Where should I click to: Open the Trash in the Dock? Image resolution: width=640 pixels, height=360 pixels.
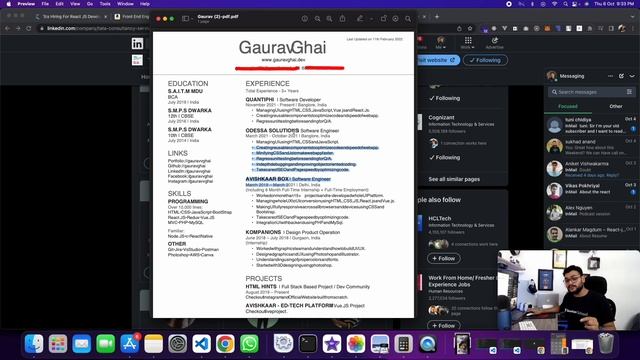pyautogui.click(x=606, y=343)
